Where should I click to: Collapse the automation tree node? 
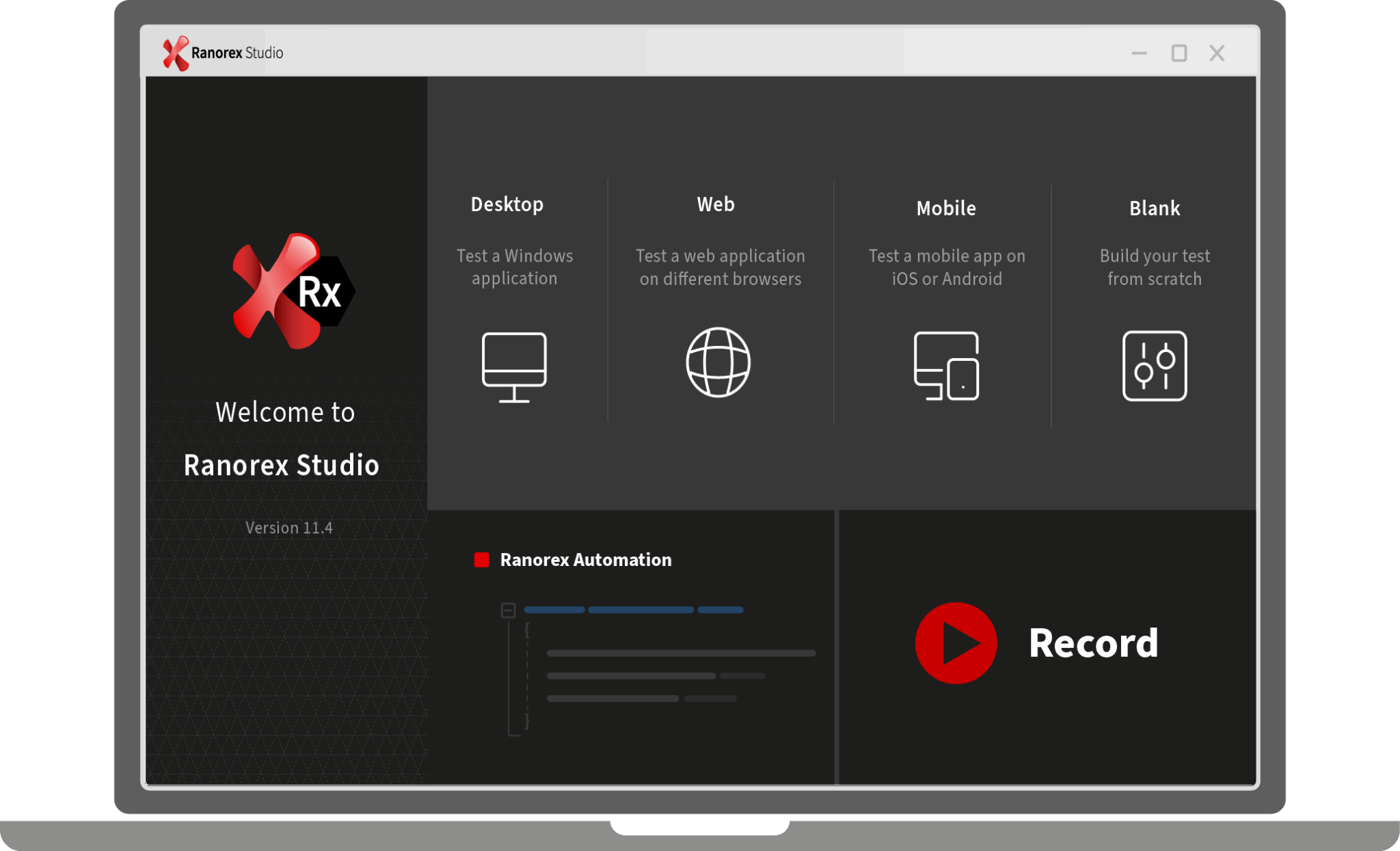coord(509,610)
